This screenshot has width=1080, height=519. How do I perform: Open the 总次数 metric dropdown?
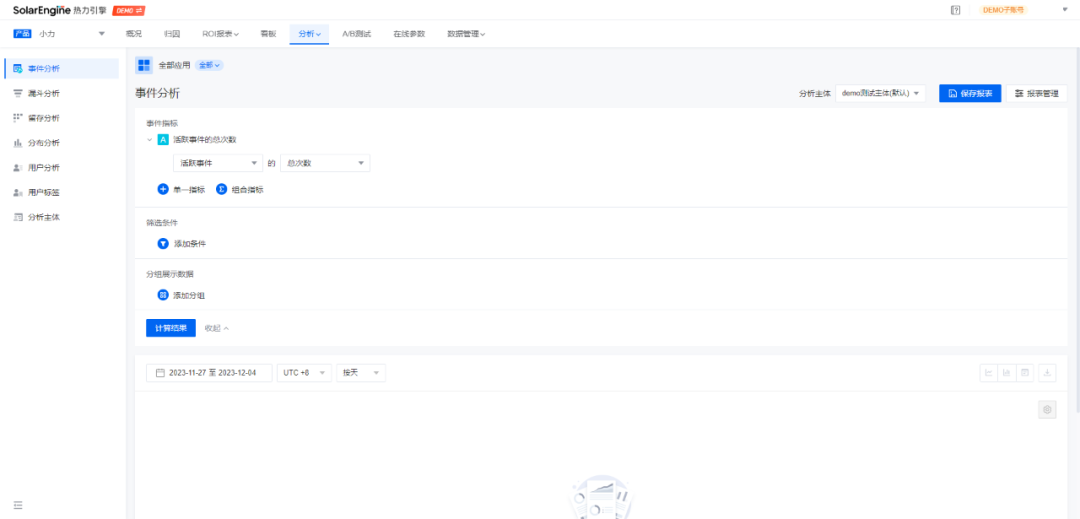[325, 163]
